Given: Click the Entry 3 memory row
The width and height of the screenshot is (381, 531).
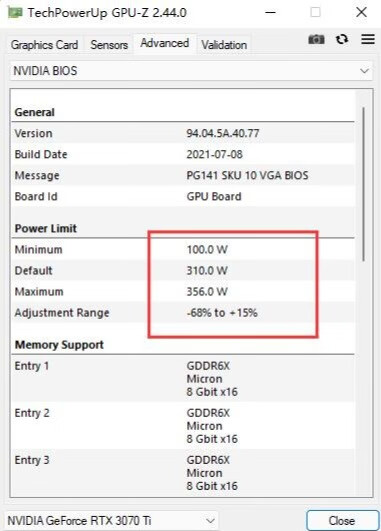Looking at the screenshot, I should [183, 473].
